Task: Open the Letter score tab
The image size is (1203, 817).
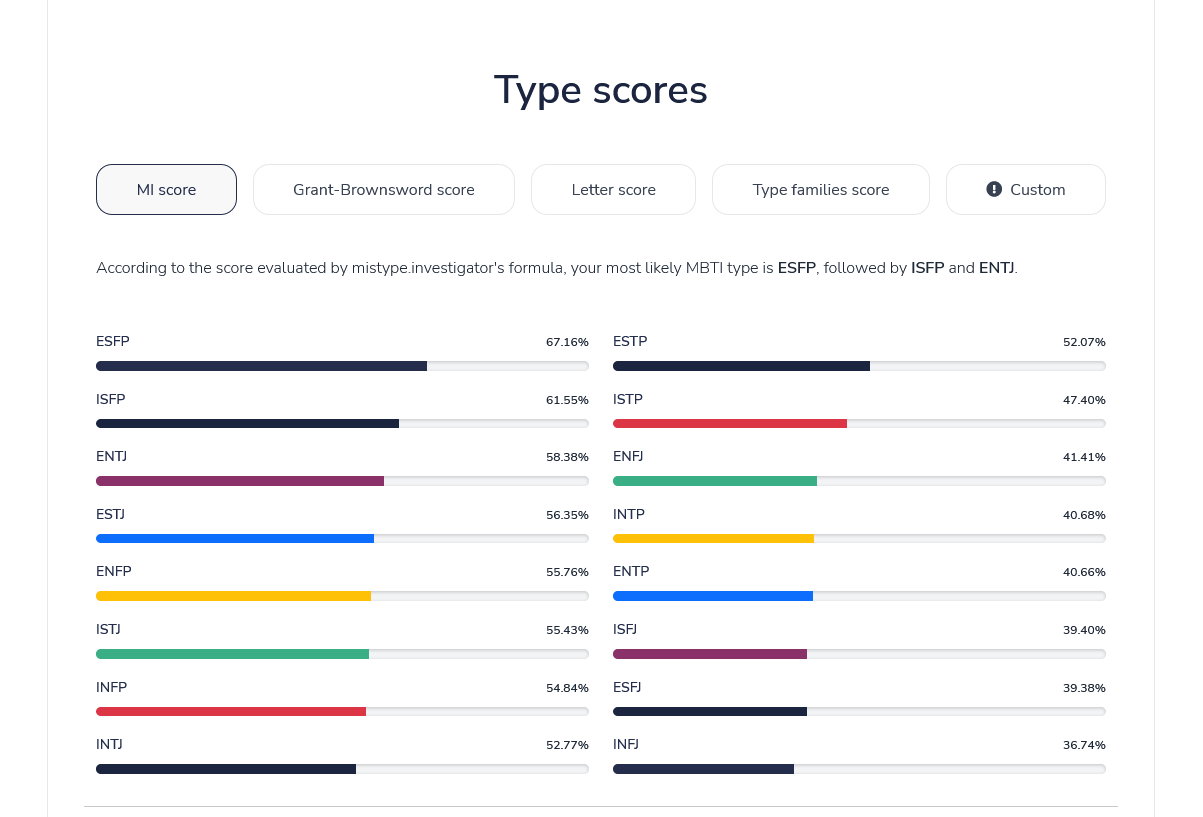Action: click(x=613, y=189)
